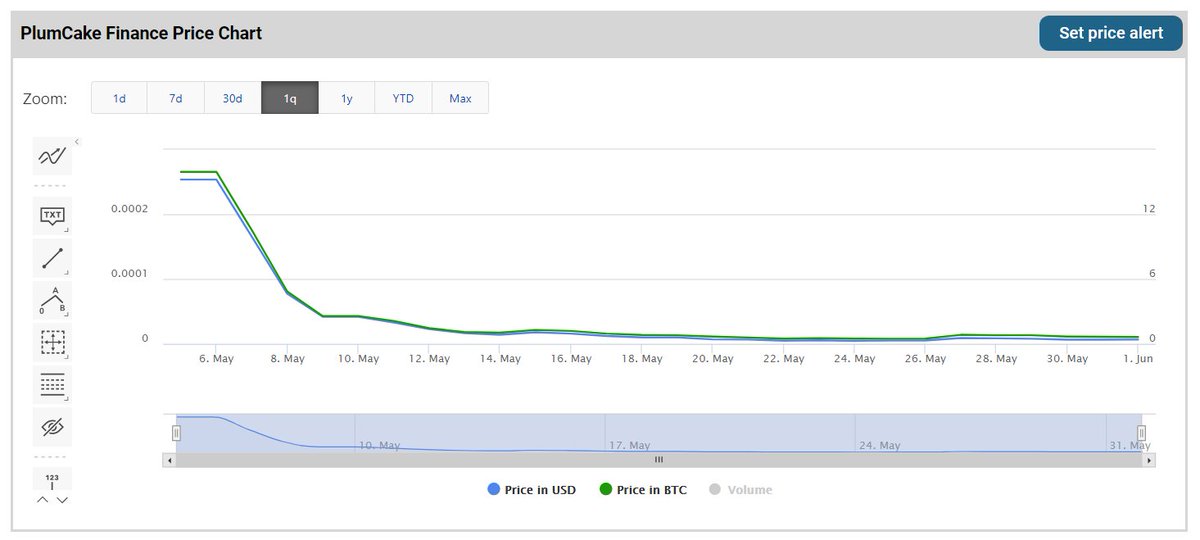Open the line tool submenu arrow
This screenshot has height=540, width=1200.
tap(66, 272)
